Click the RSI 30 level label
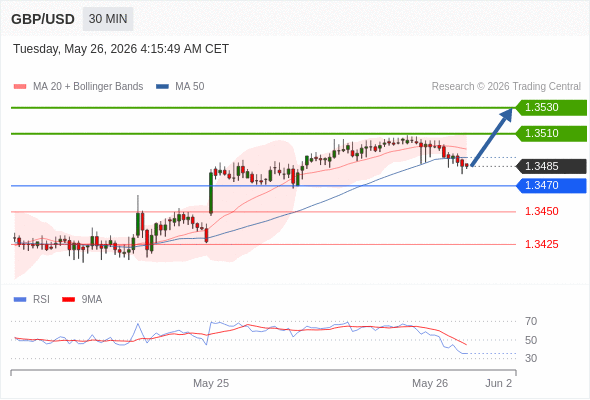Viewport: 590px width, 400px height. pyautogui.click(x=531, y=358)
